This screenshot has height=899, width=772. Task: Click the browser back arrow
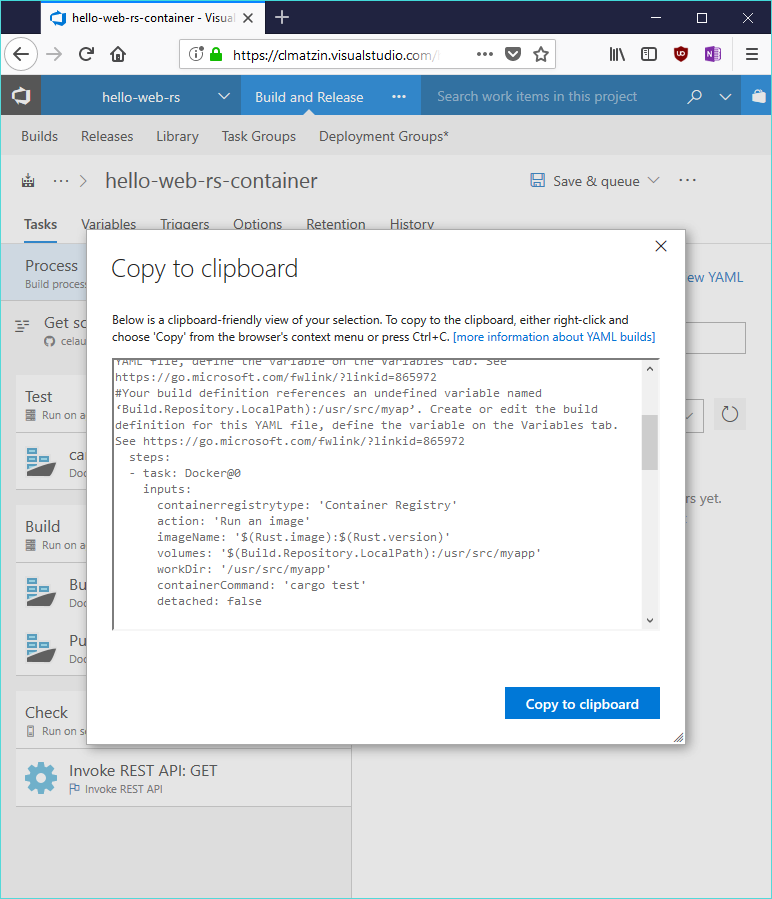[x=21, y=54]
